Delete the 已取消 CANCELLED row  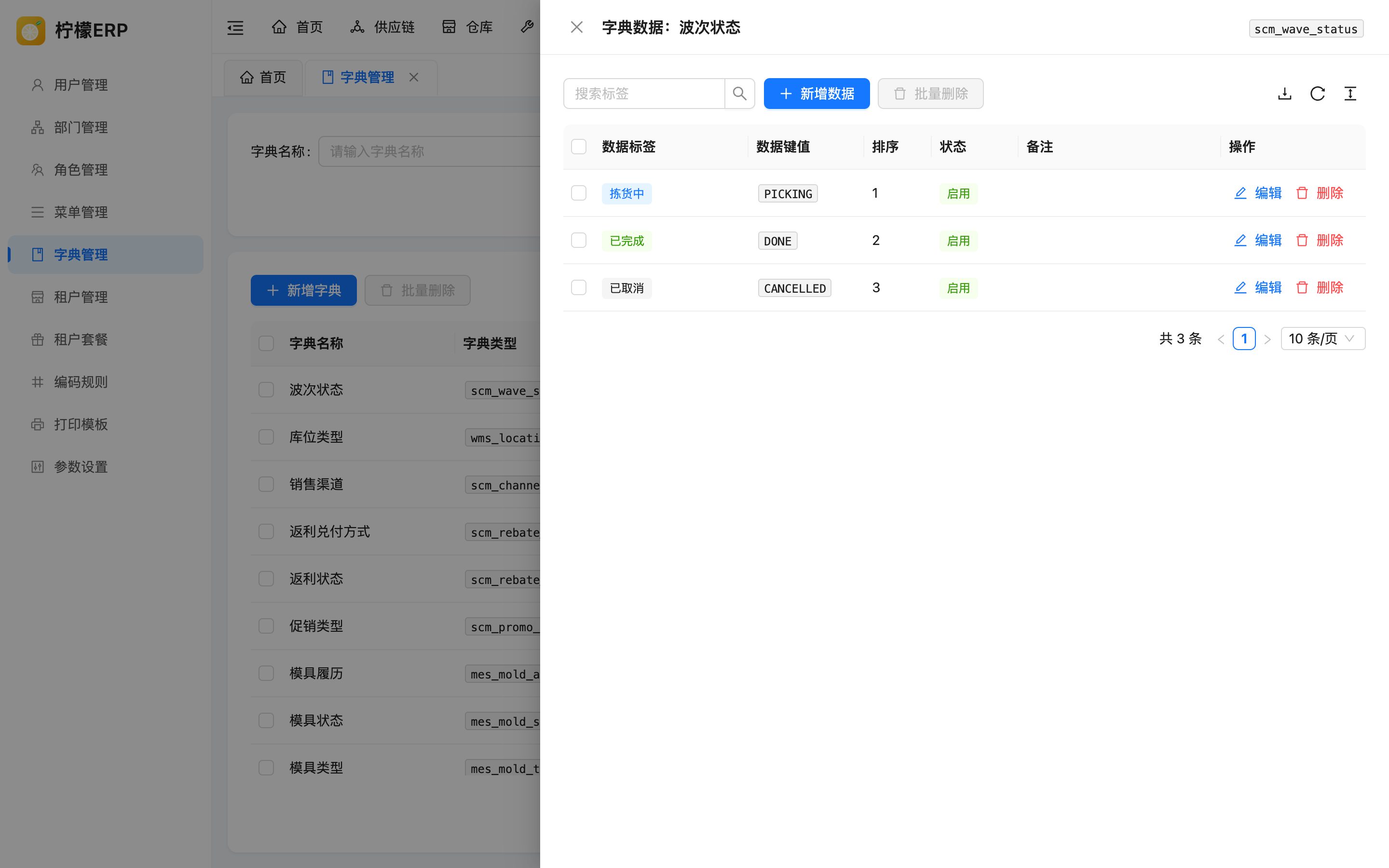1319,287
